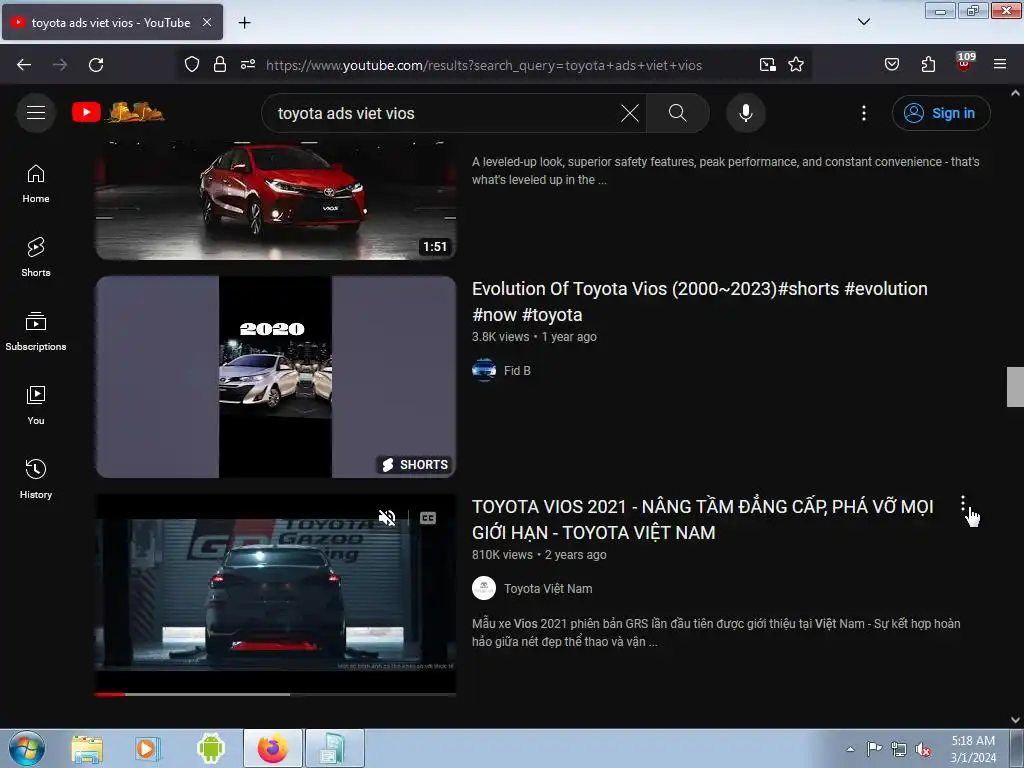Image resolution: width=1024 pixels, height=768 pixels.
Task: List all tabs dropdown arrow
Action: [x=863, y=22]
